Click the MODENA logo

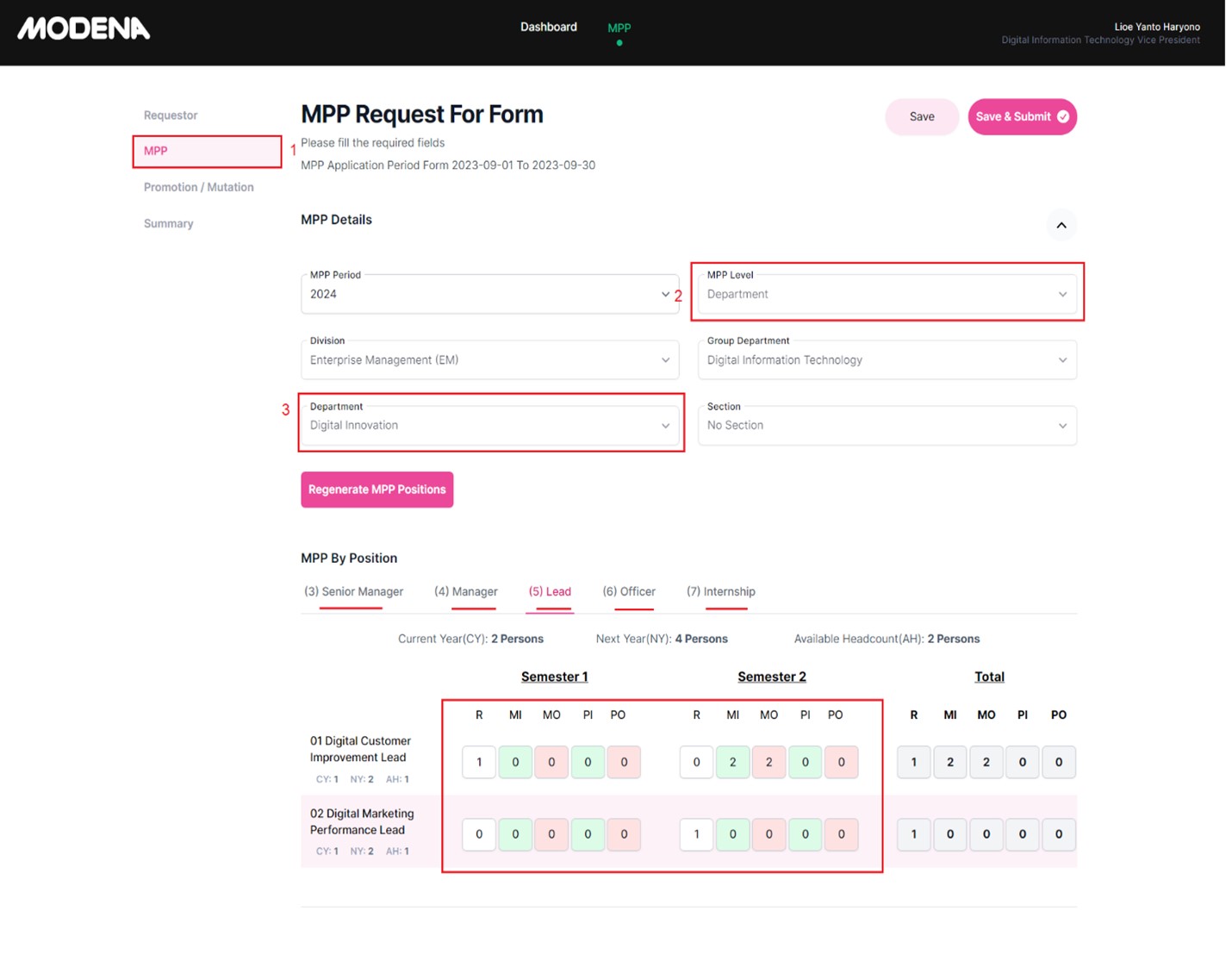(x=84, y=28)
